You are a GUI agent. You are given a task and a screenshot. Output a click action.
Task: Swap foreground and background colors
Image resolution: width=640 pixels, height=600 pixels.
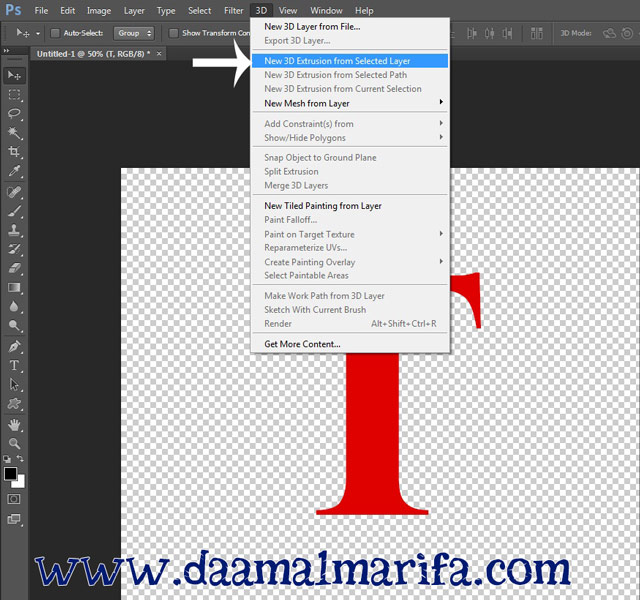[x=20, y=459]
